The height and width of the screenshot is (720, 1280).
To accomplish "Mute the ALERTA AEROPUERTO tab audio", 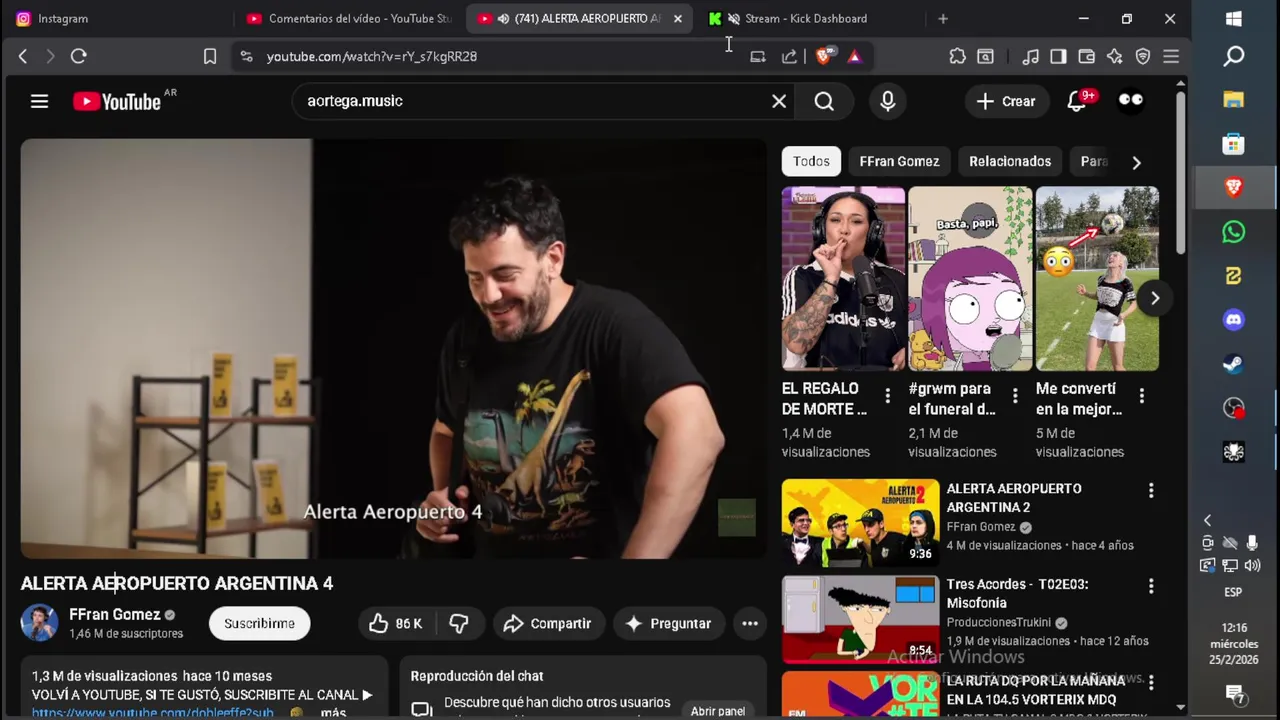I will 503,18.
